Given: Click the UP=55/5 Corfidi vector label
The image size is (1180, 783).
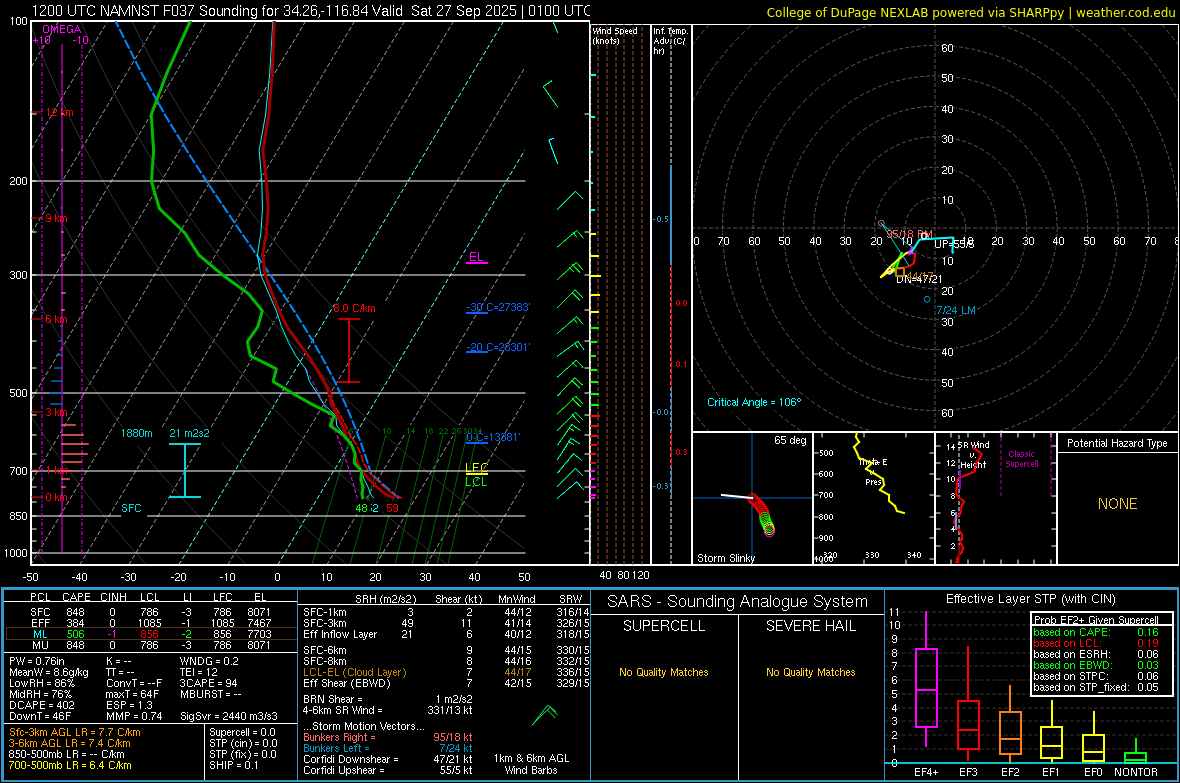Looking at the screenshot, I should coord(954,244).
